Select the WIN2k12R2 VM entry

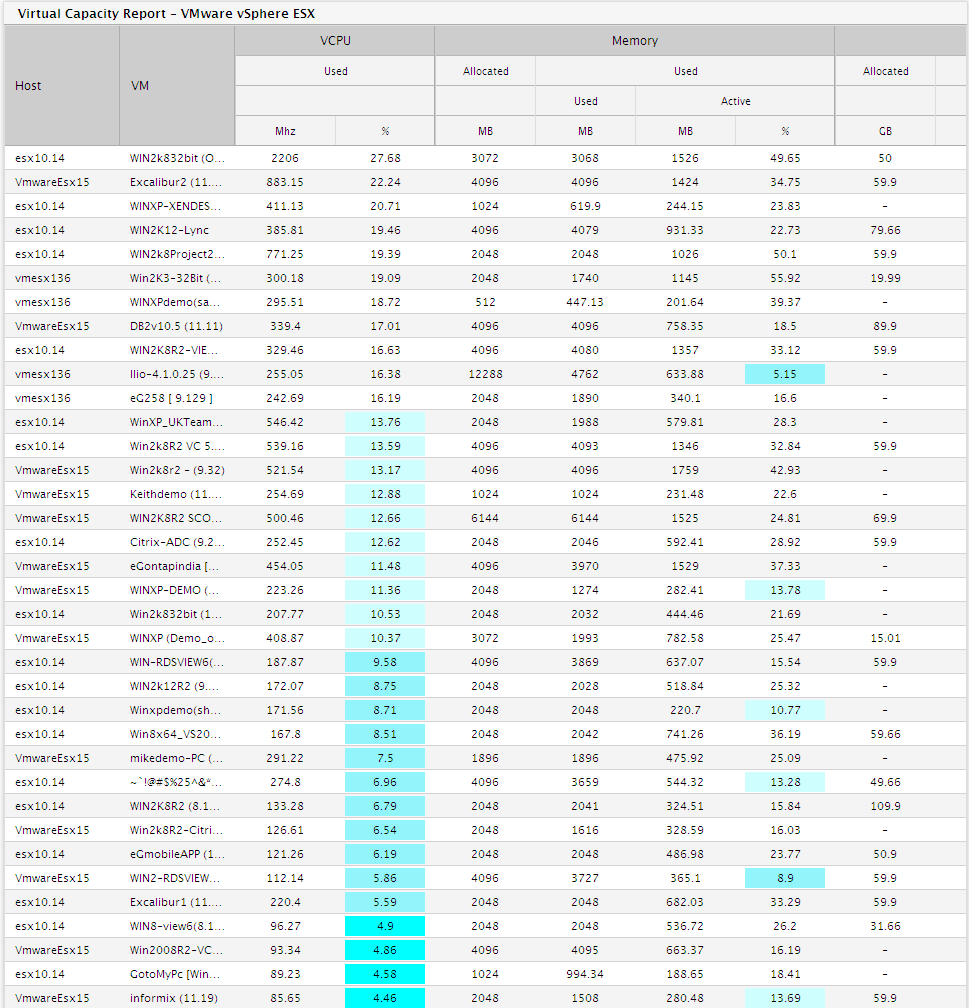174,686
